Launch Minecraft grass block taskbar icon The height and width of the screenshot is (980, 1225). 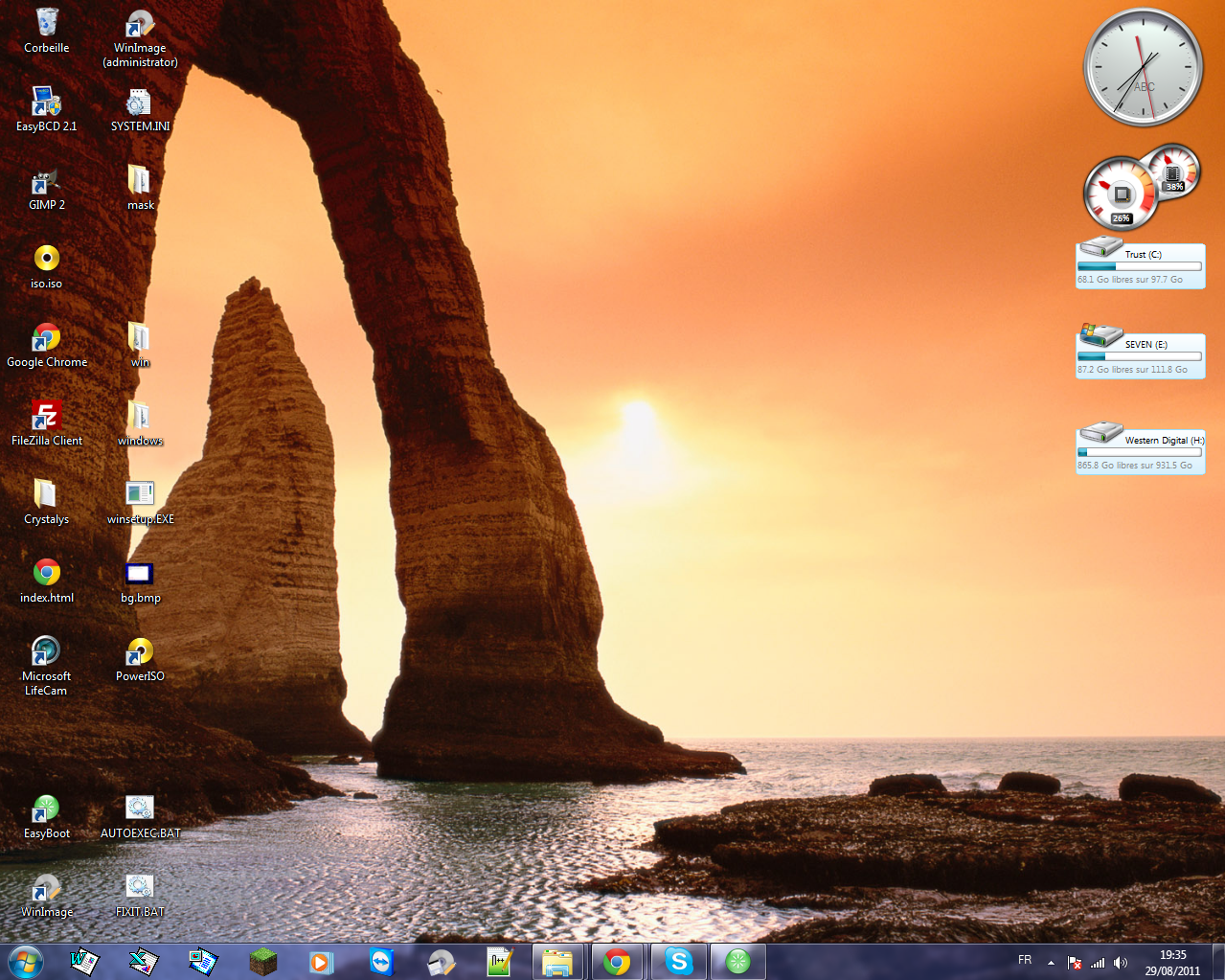(262, 961)
